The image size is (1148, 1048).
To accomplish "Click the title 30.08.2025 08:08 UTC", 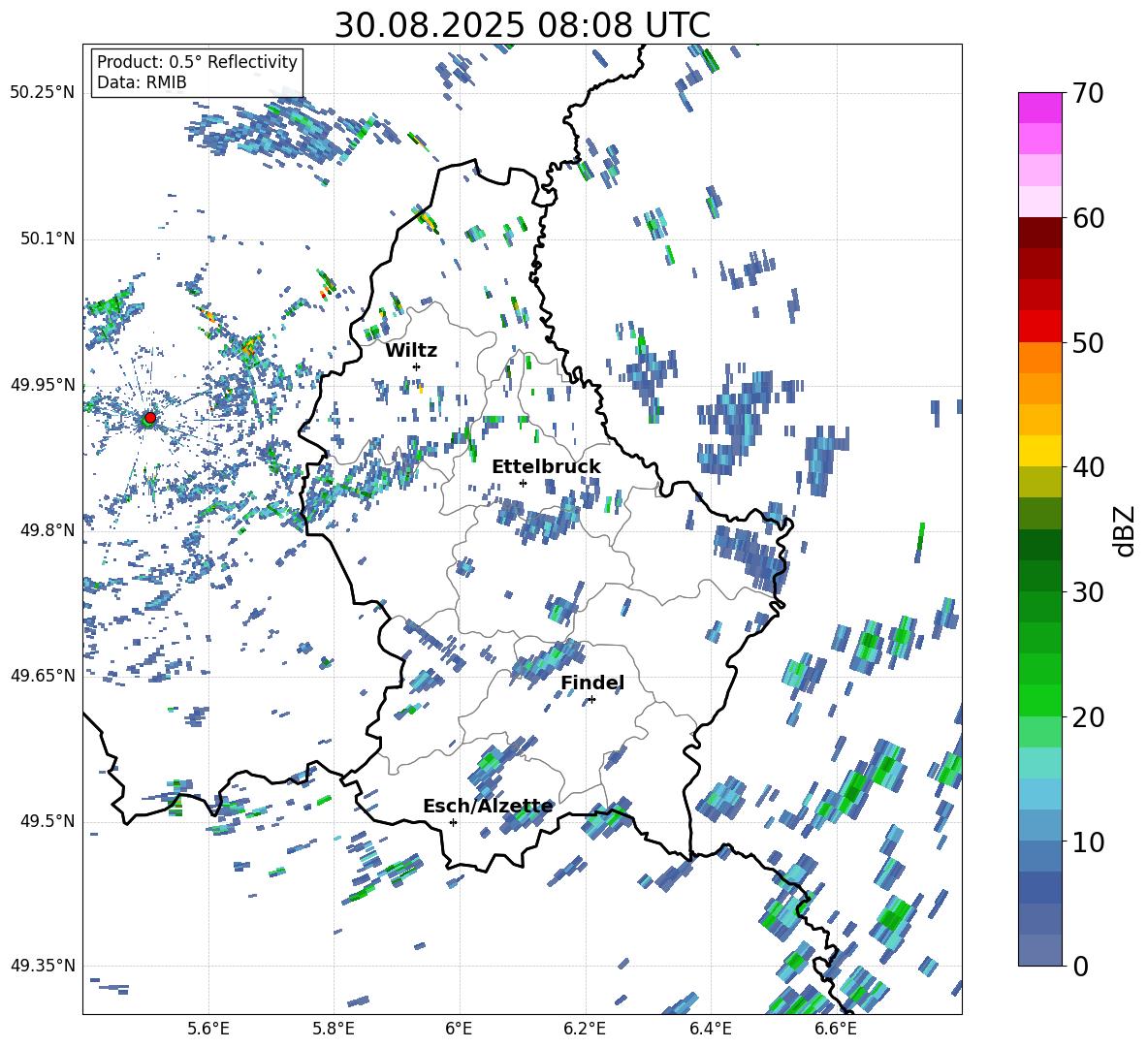I will 522,25.
